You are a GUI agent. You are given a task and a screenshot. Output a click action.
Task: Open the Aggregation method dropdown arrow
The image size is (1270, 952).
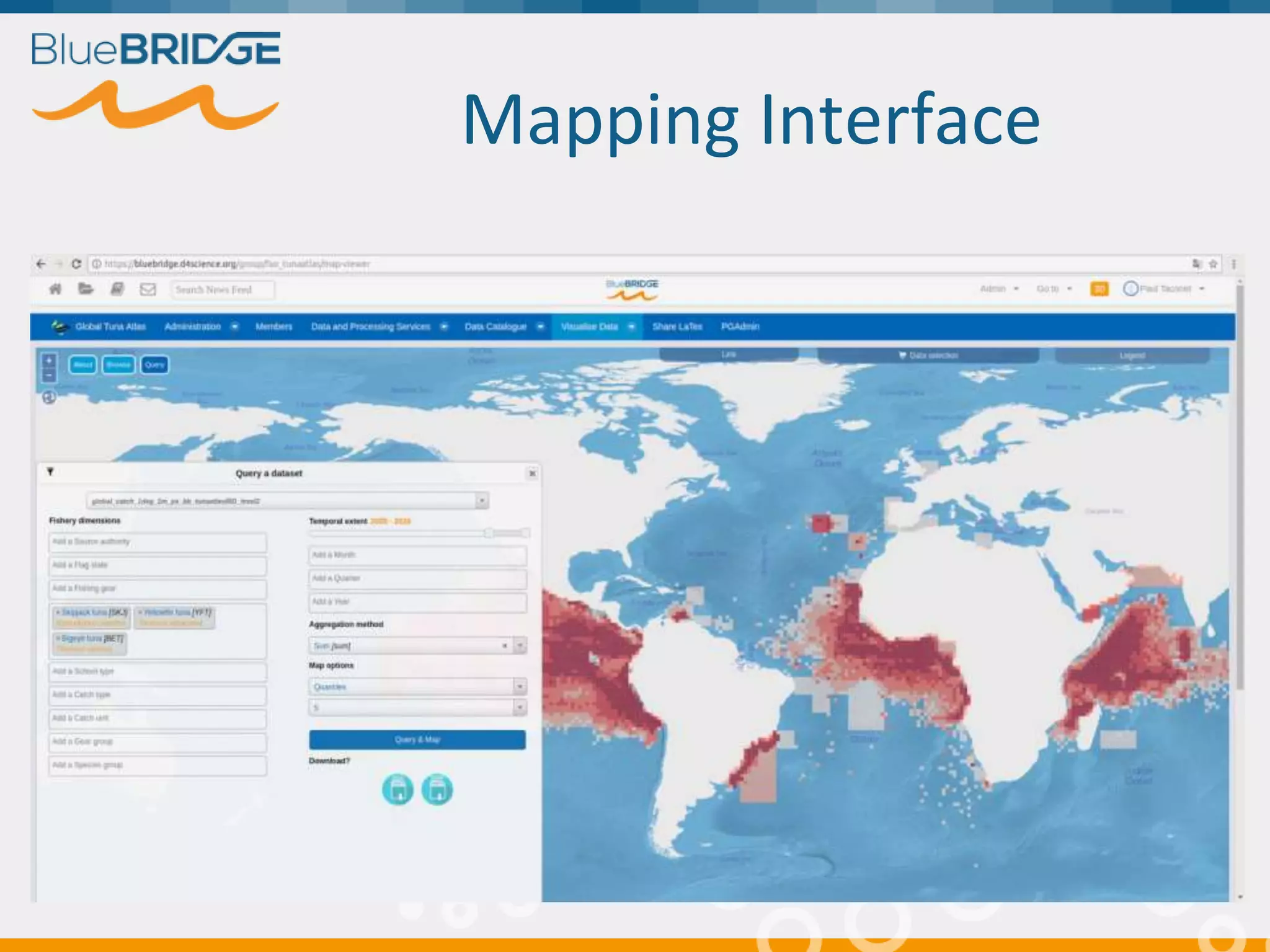(520, 646)
